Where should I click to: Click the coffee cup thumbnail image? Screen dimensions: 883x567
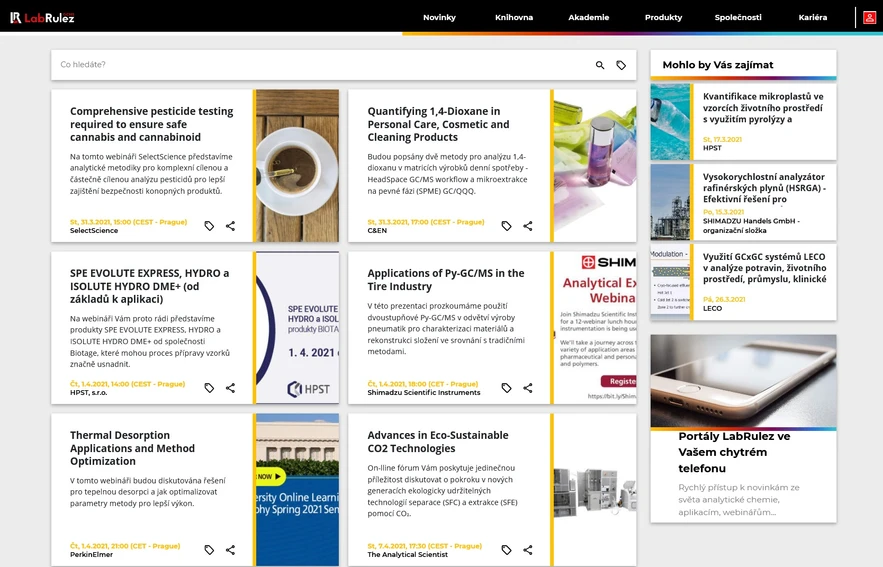(297, 165)
